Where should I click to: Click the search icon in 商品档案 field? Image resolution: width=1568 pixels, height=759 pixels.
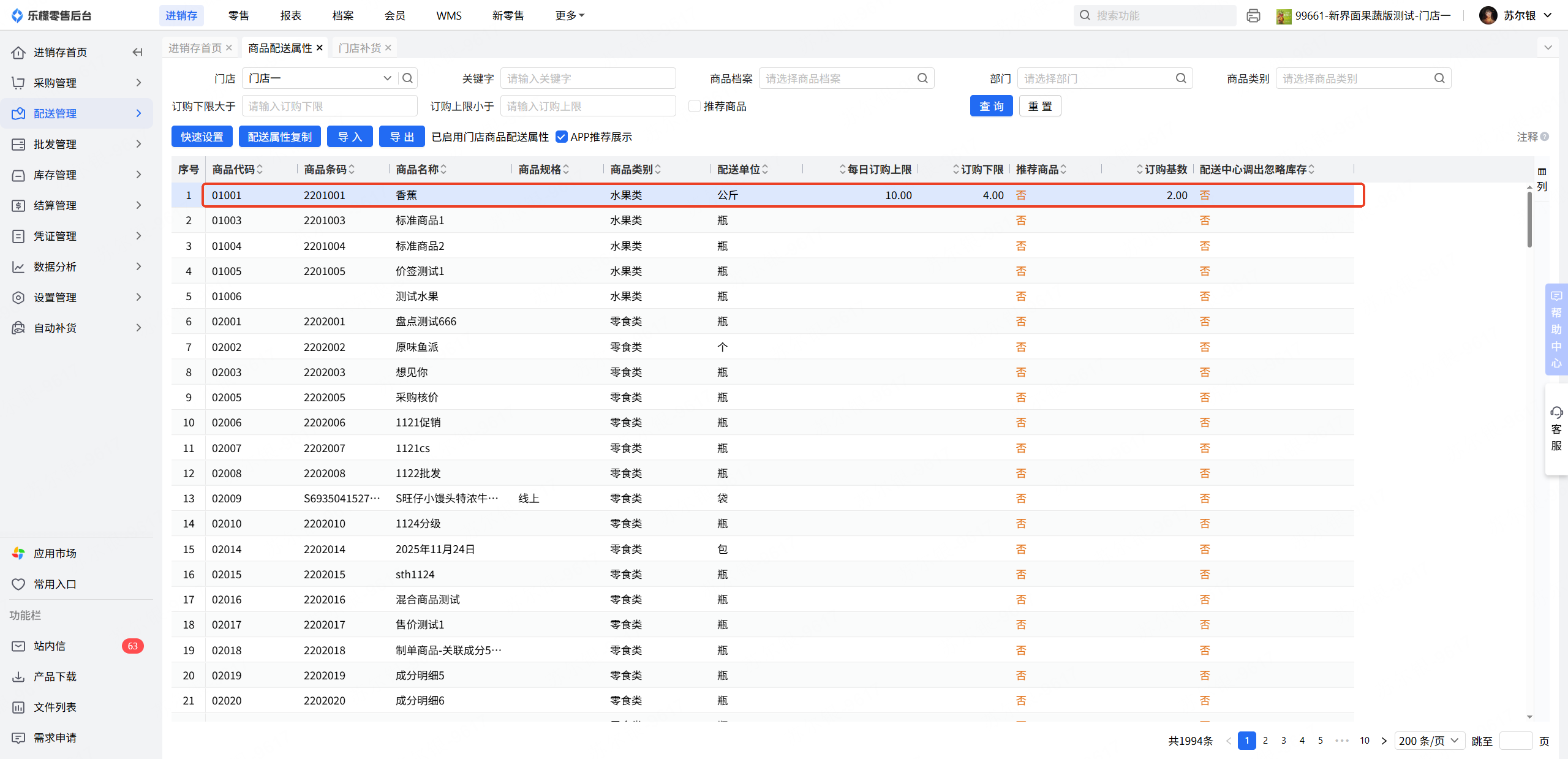coord(922,78)
